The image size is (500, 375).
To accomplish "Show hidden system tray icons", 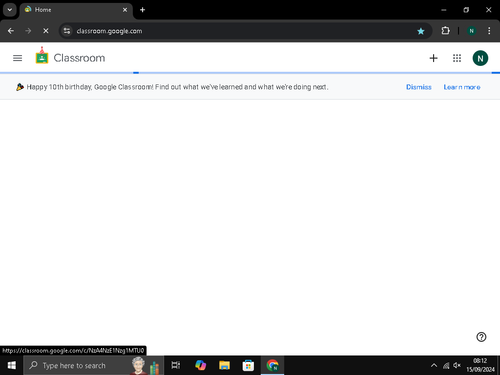I will point(434,365).
